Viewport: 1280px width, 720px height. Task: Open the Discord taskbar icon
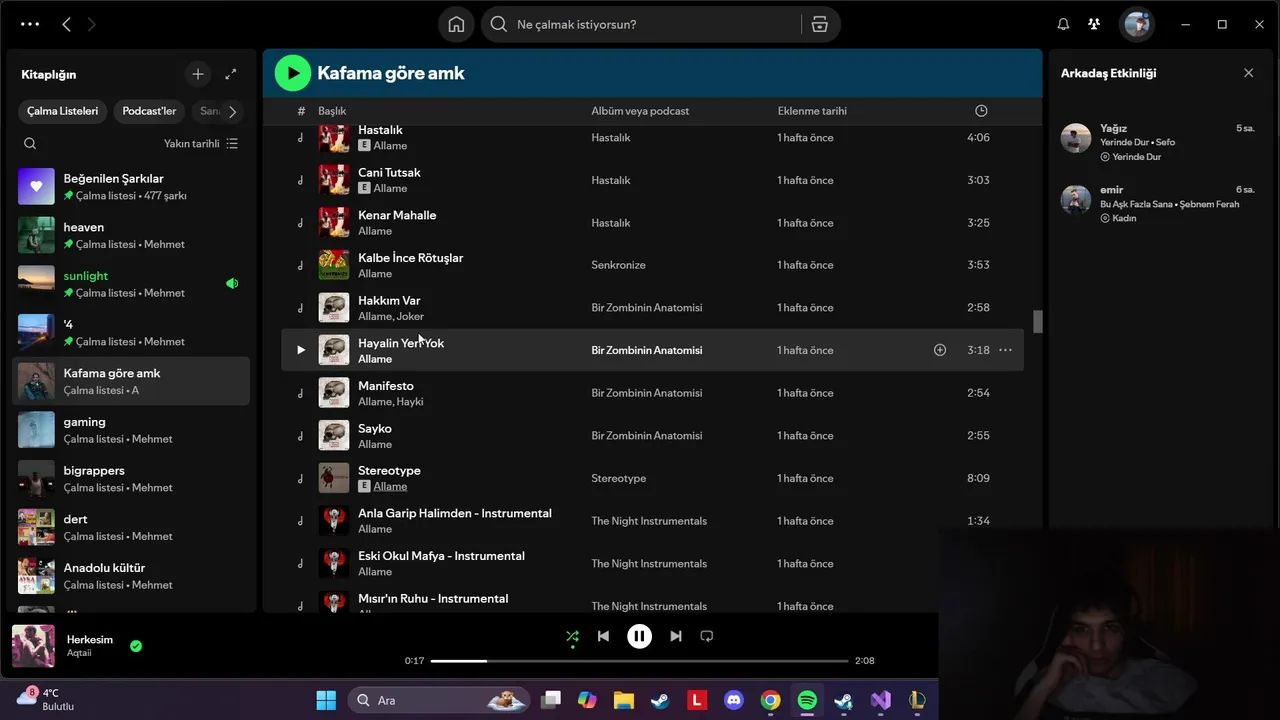[x=734, y=700]
